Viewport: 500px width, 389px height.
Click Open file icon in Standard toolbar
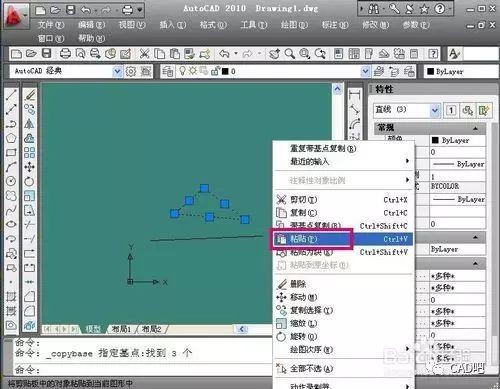pyautogui.click(x=31, y=54)
